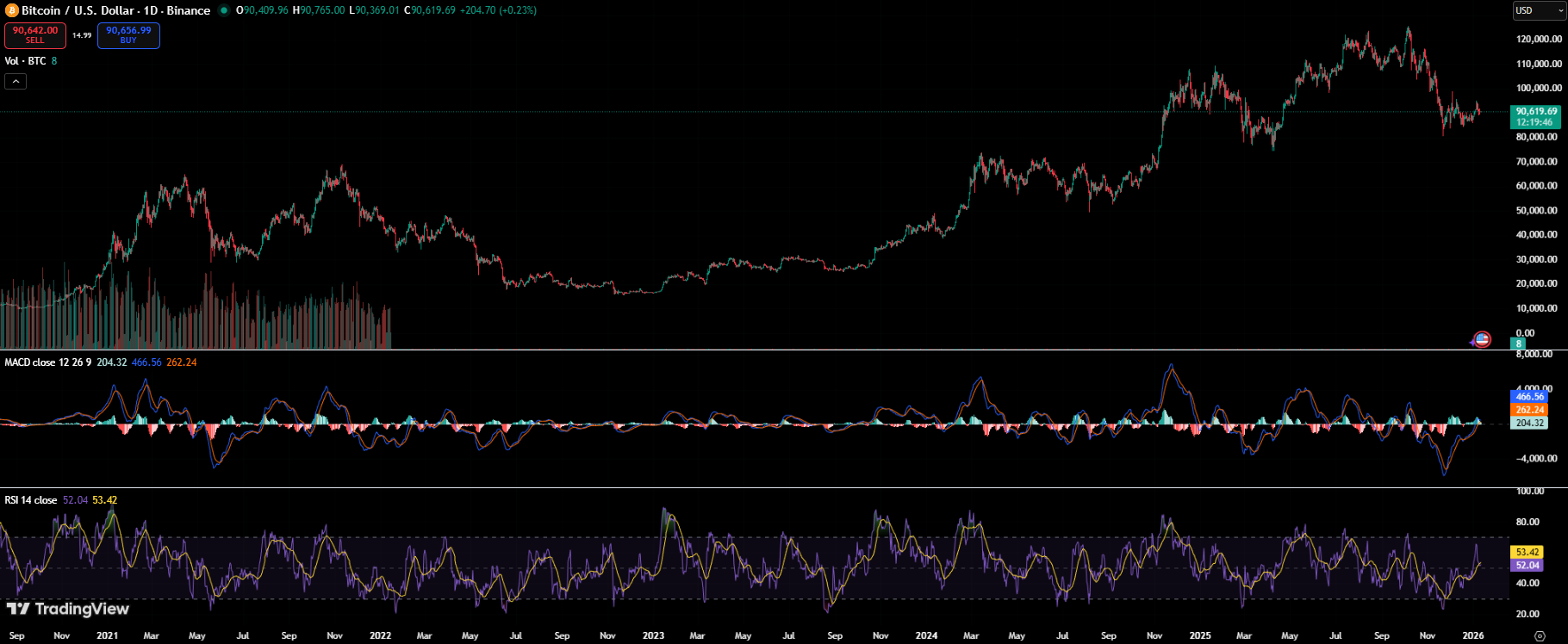Screen dimensions: 1568x644
Task: Select the Vol · BTC indicator legend
Action: [25, 61]
